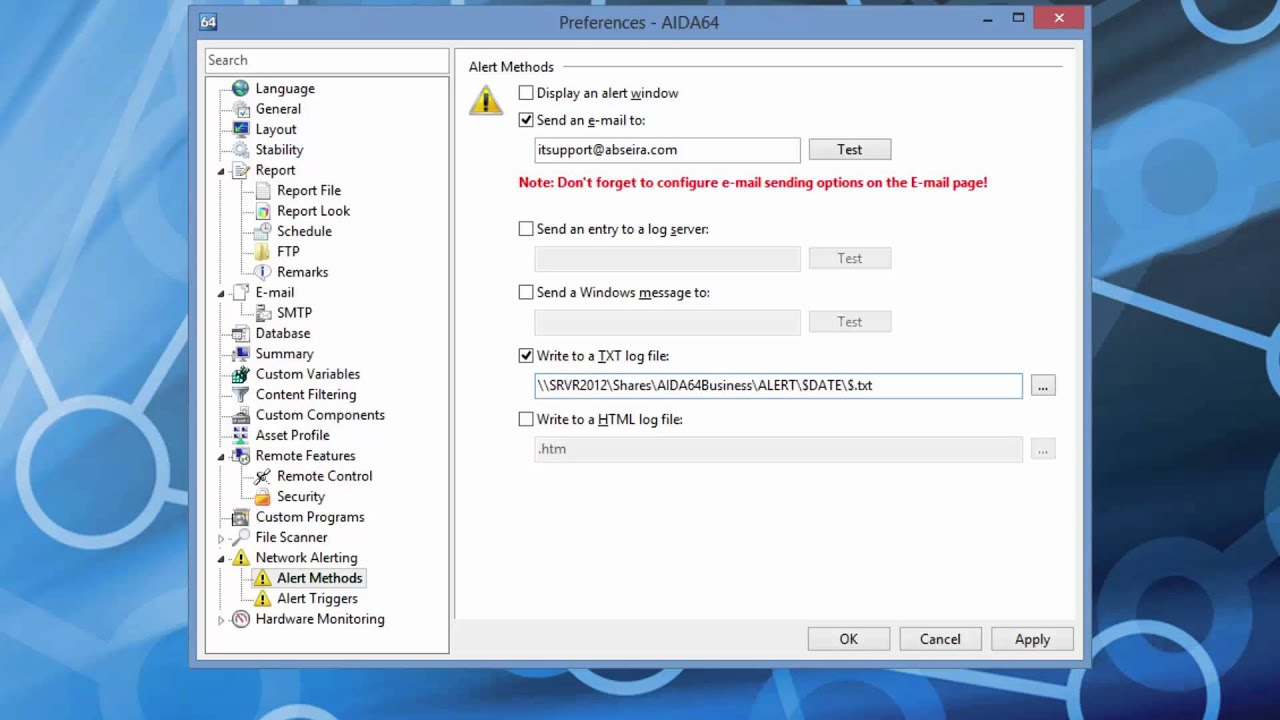Viewport: 1280px width, 720px height.
Task: Click the Report Look icon
Action: (x=262, y=211)
